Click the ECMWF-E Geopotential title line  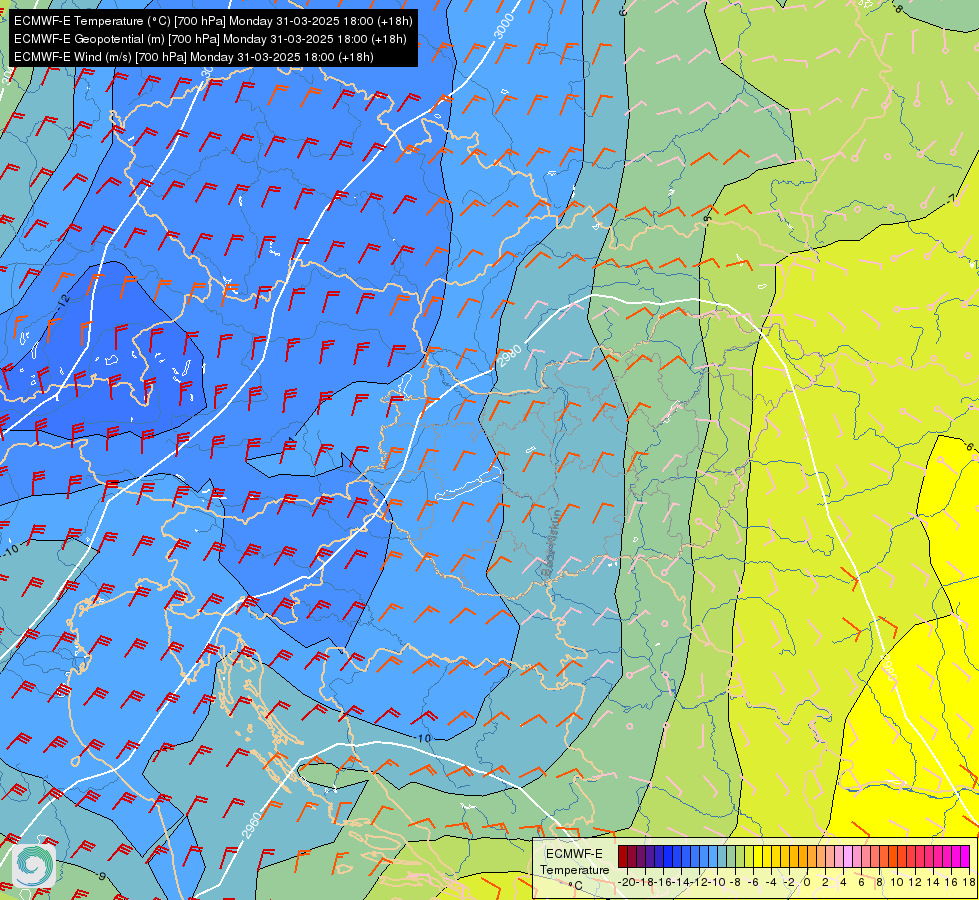pyautogui.click(x=210, y=39)
